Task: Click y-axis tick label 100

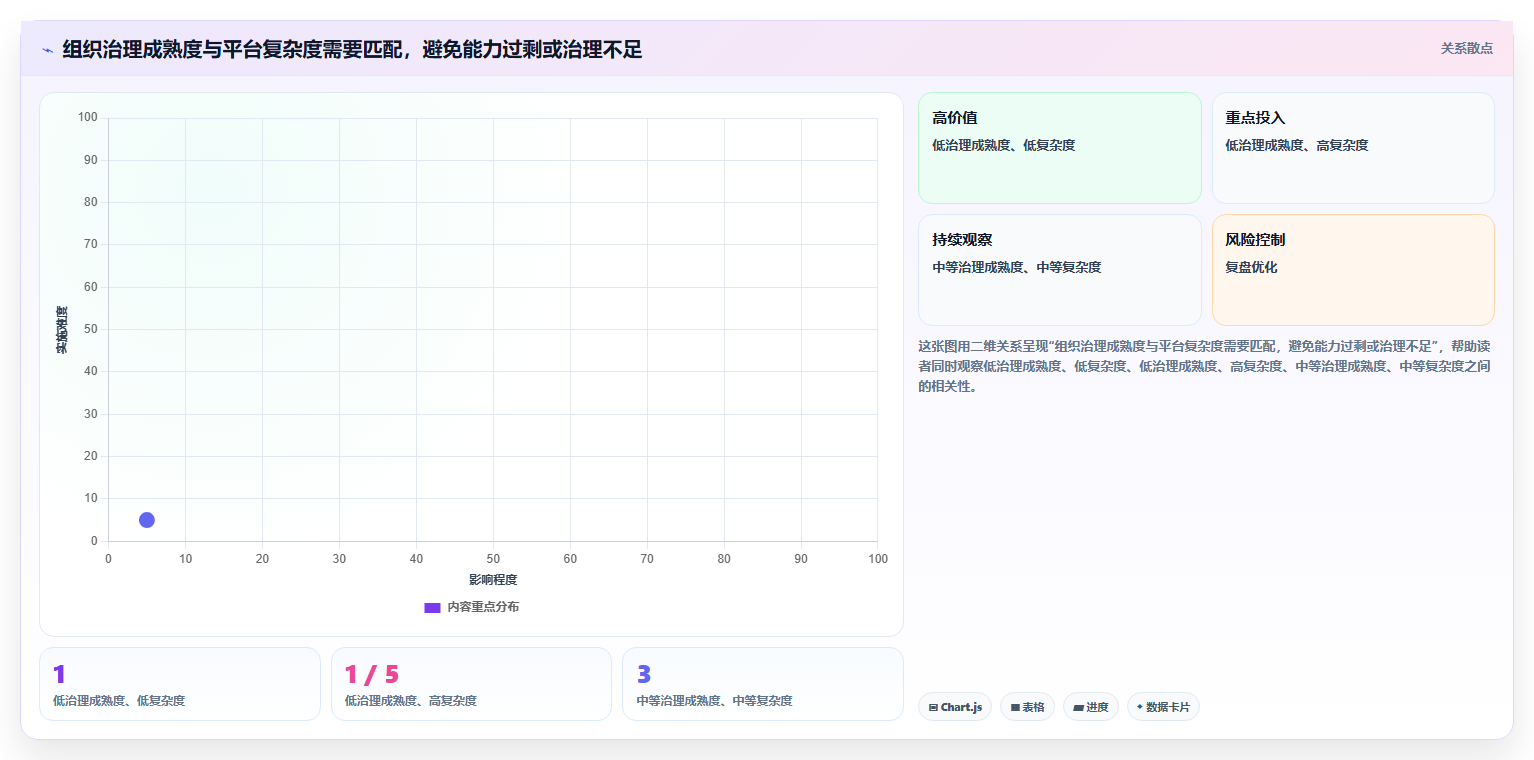Action: [x=88, y=118]
